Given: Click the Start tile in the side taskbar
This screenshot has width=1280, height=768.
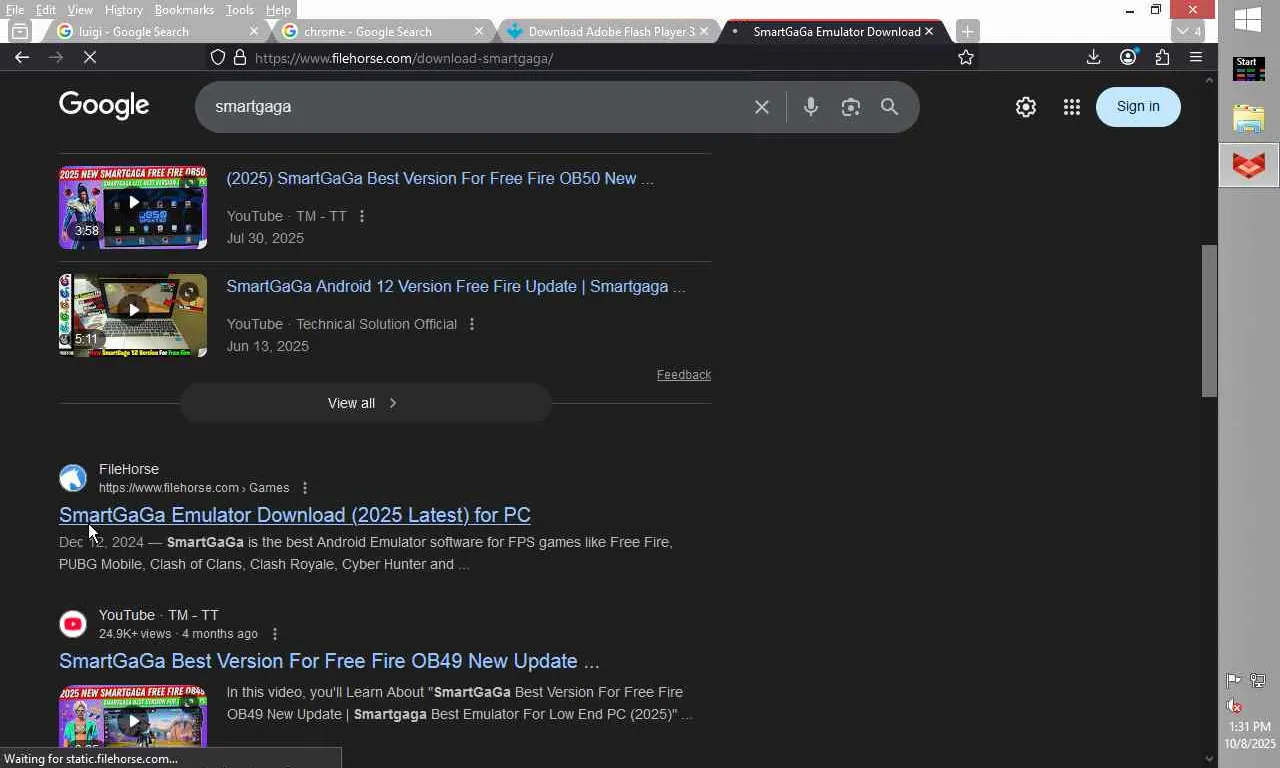Looking at the screenshot, I should [1248, 69].
